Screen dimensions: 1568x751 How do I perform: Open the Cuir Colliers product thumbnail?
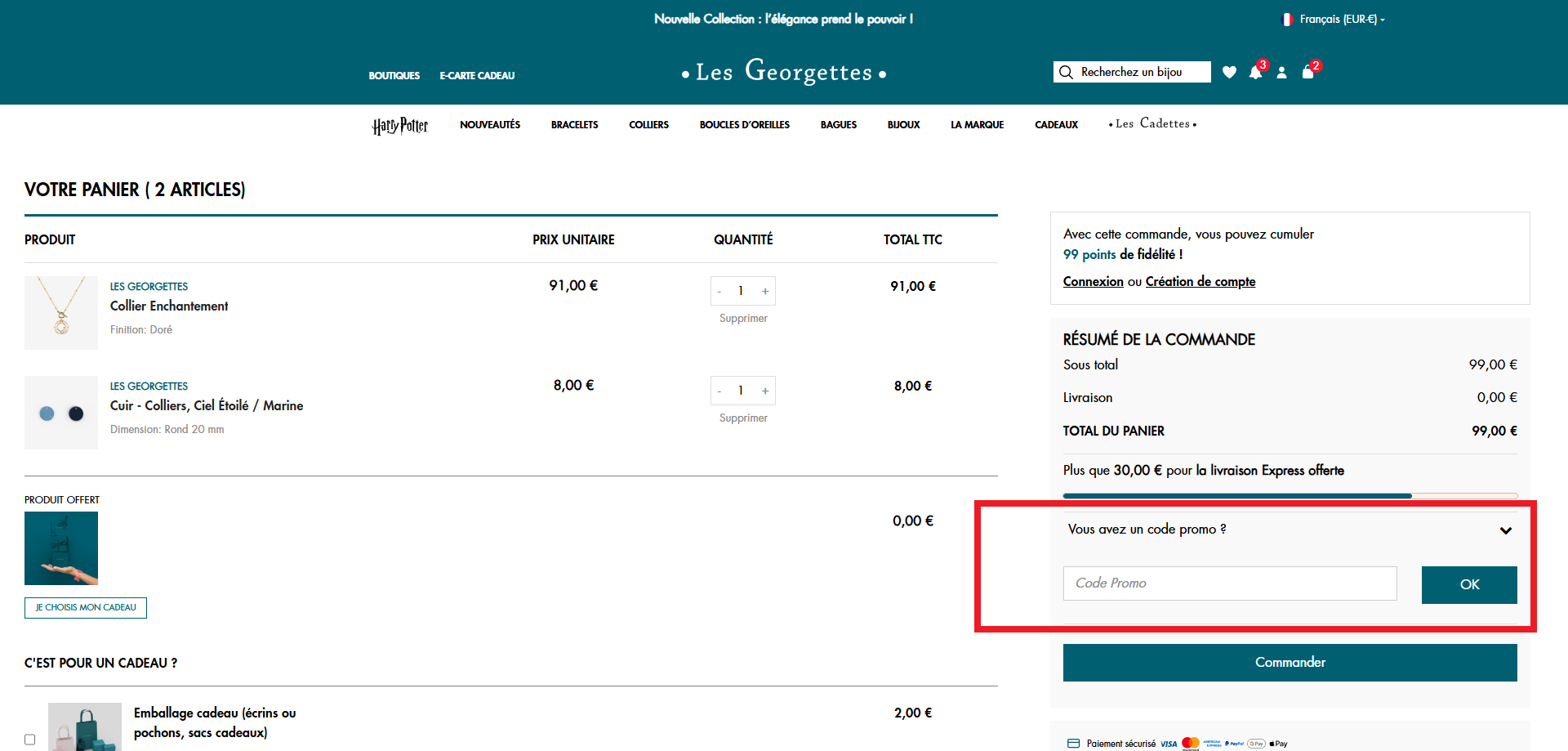tap(61, 413)
